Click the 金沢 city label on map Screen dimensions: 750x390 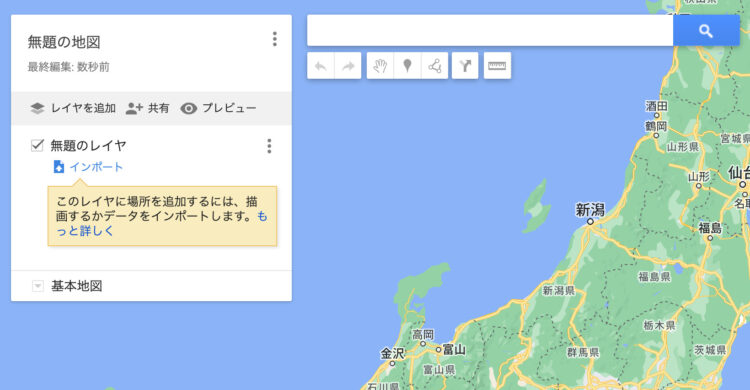[392, 354]
